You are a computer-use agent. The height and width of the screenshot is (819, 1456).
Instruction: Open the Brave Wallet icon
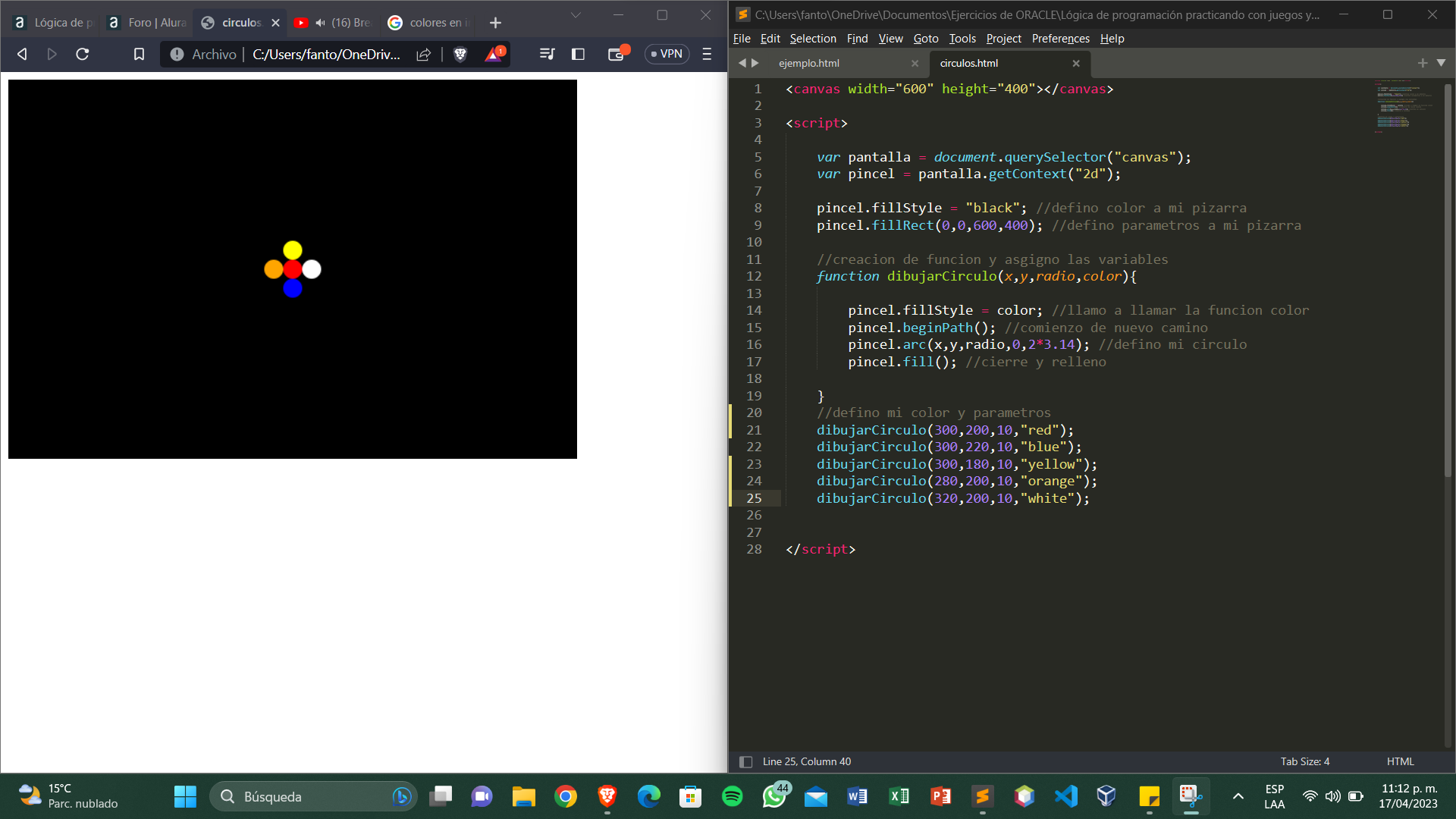(617, 54)
